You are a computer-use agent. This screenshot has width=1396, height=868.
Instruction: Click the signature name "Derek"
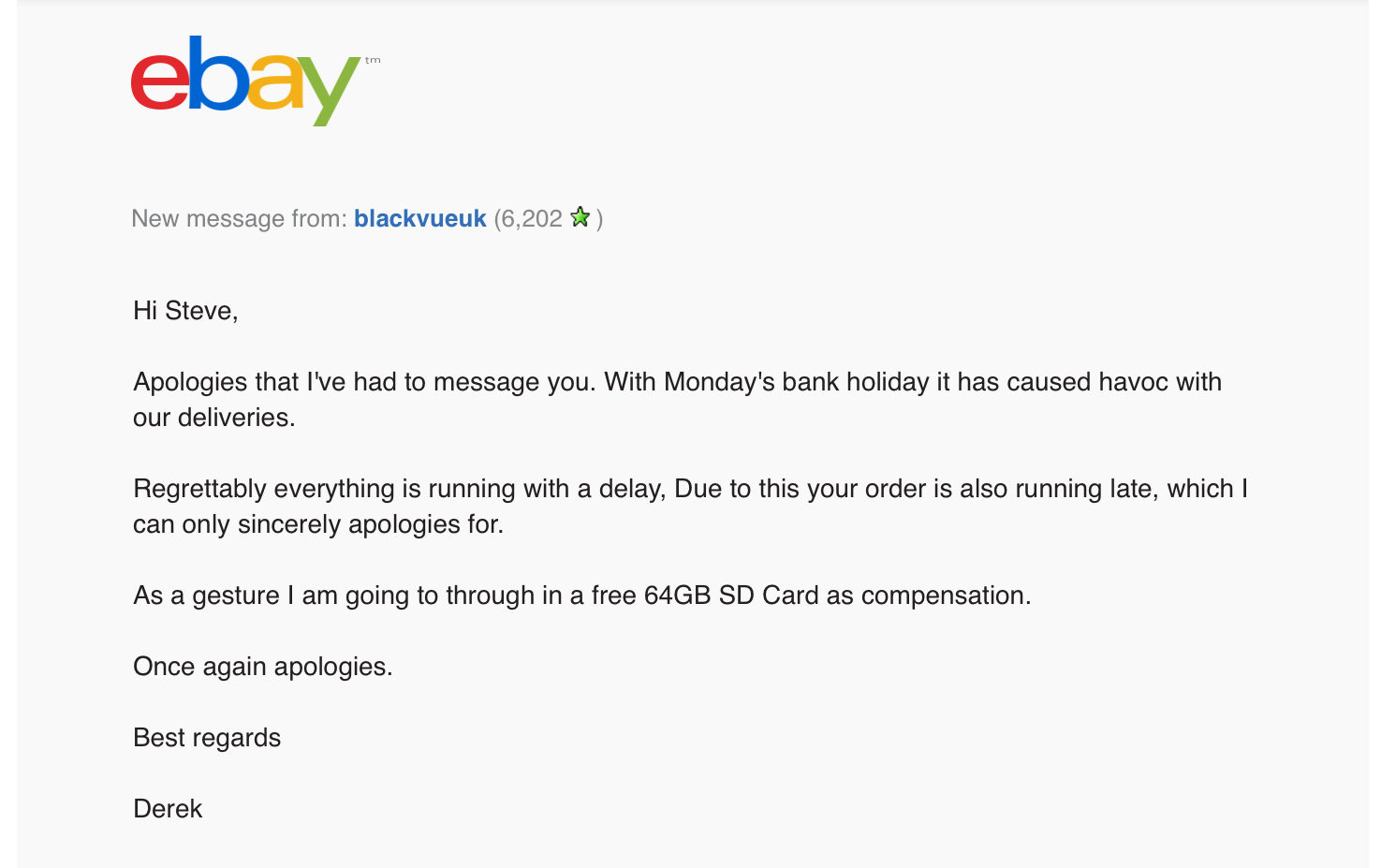pyautogui.click(x=168, y=809)
